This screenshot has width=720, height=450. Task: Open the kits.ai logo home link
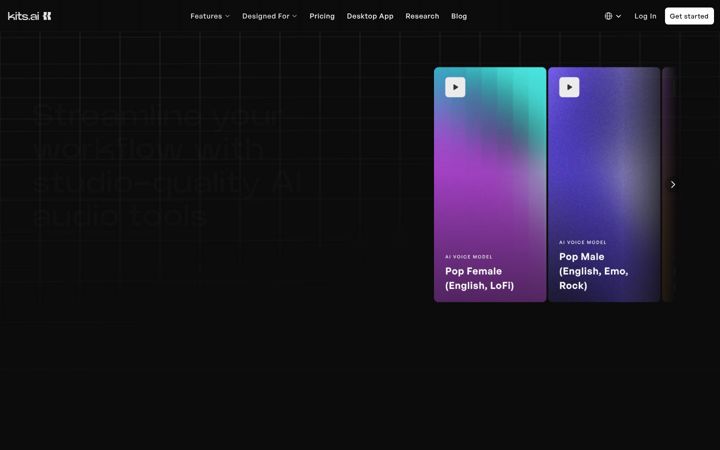point(29,16)
